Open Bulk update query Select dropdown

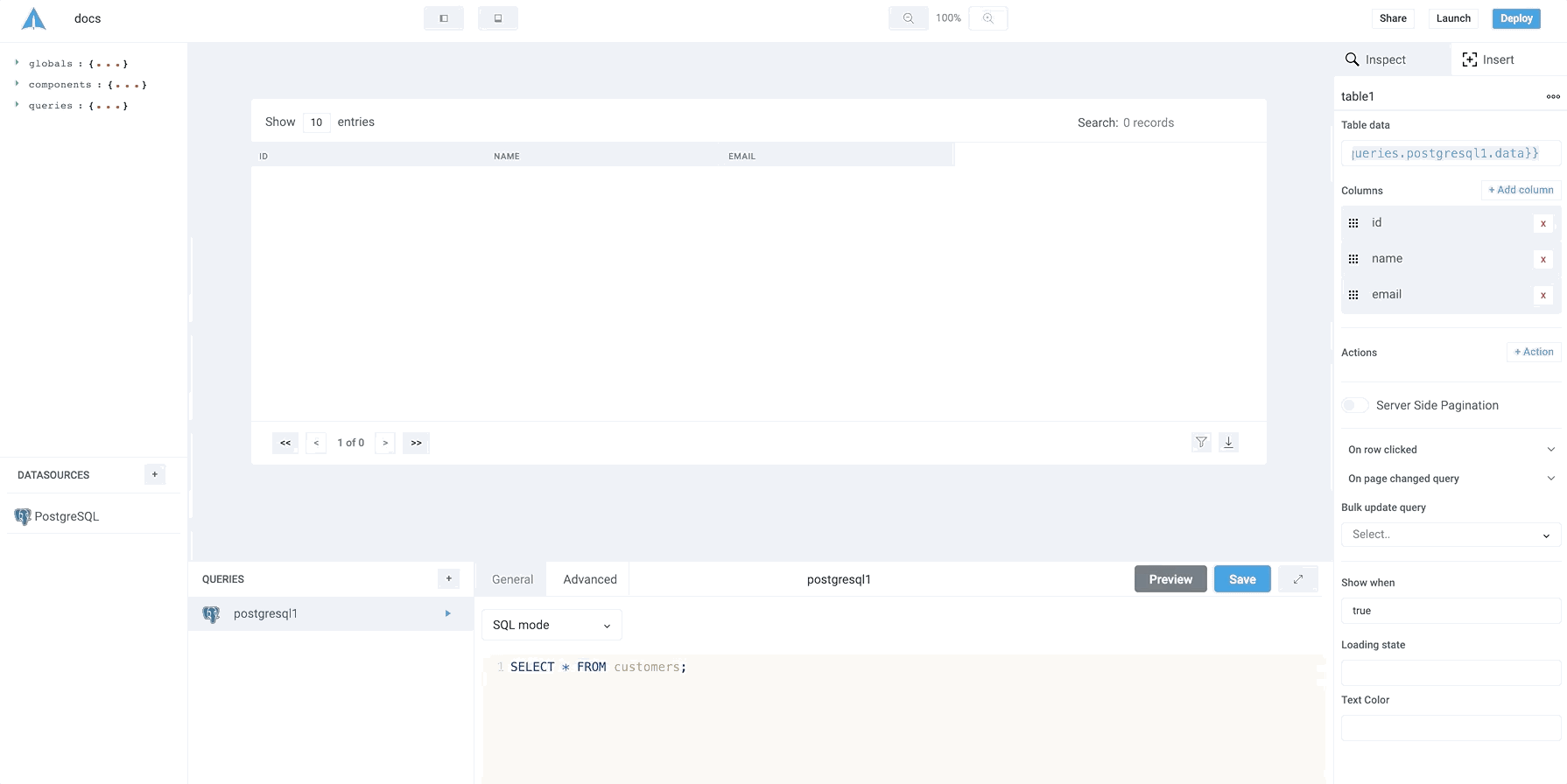pyautogui.click(x=1450, y=535)
